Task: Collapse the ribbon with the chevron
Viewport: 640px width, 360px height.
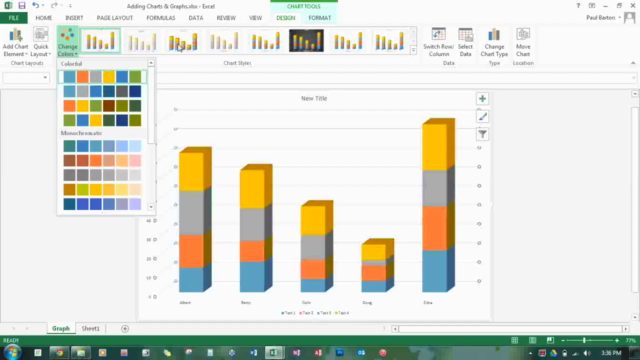Action: 633,63
